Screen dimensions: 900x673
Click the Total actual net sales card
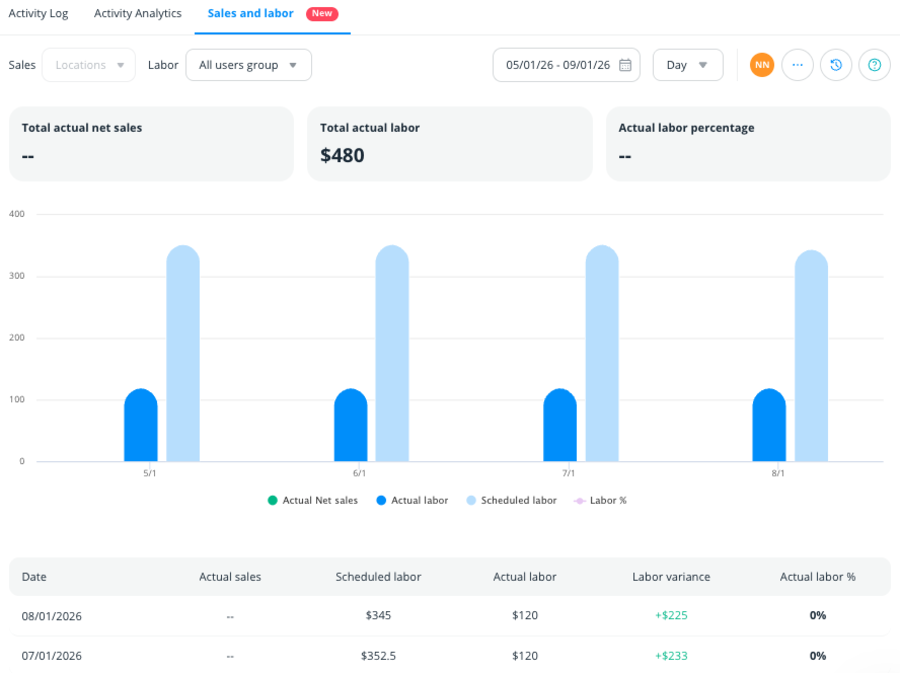pos(152,143)
